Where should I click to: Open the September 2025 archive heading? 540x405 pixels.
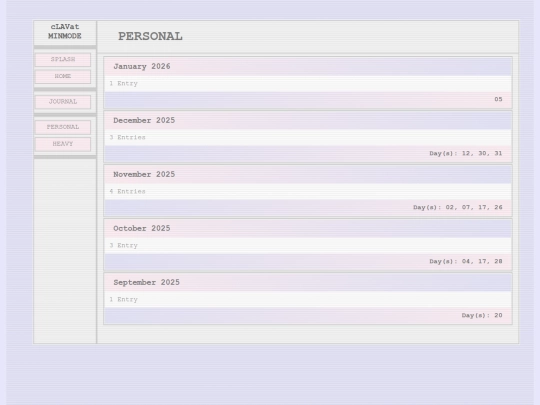click(x=146, y=282)
